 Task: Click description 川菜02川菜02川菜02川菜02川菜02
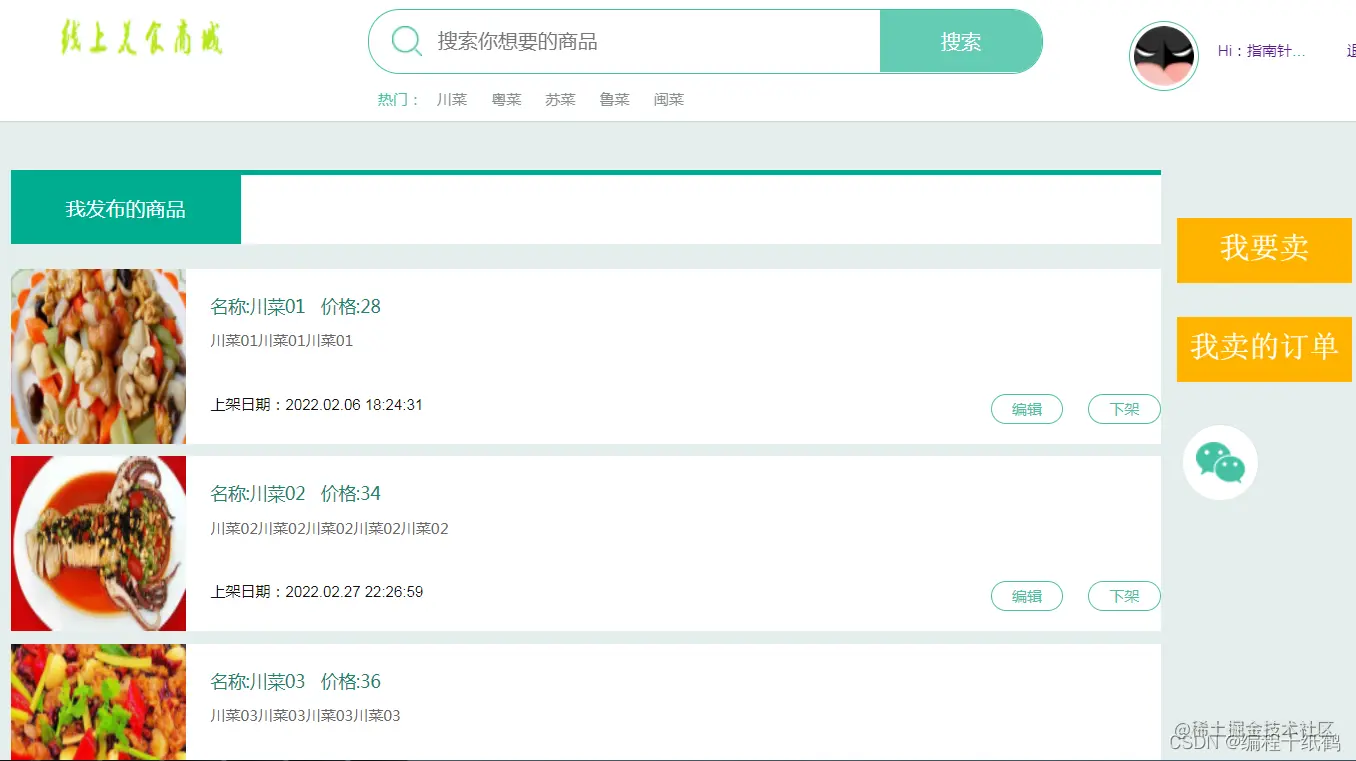(330, 529)
